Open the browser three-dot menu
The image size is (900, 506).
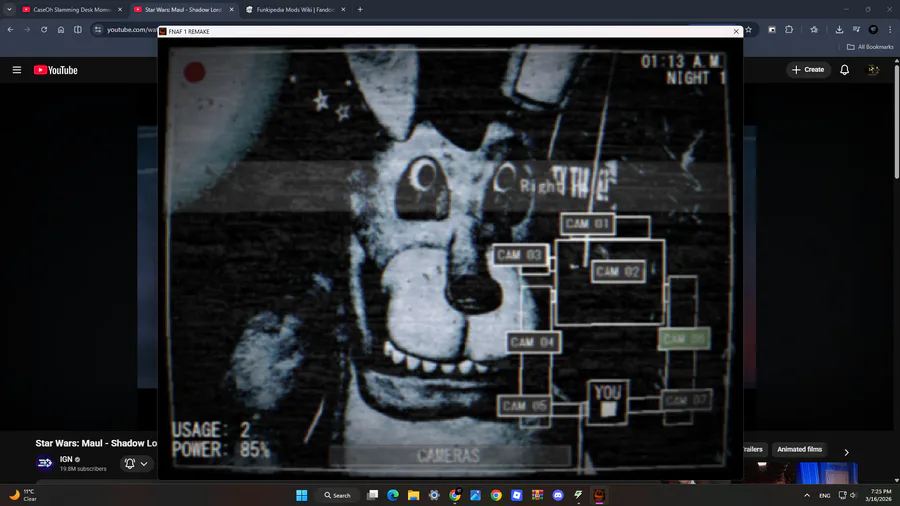pos(890,29)
